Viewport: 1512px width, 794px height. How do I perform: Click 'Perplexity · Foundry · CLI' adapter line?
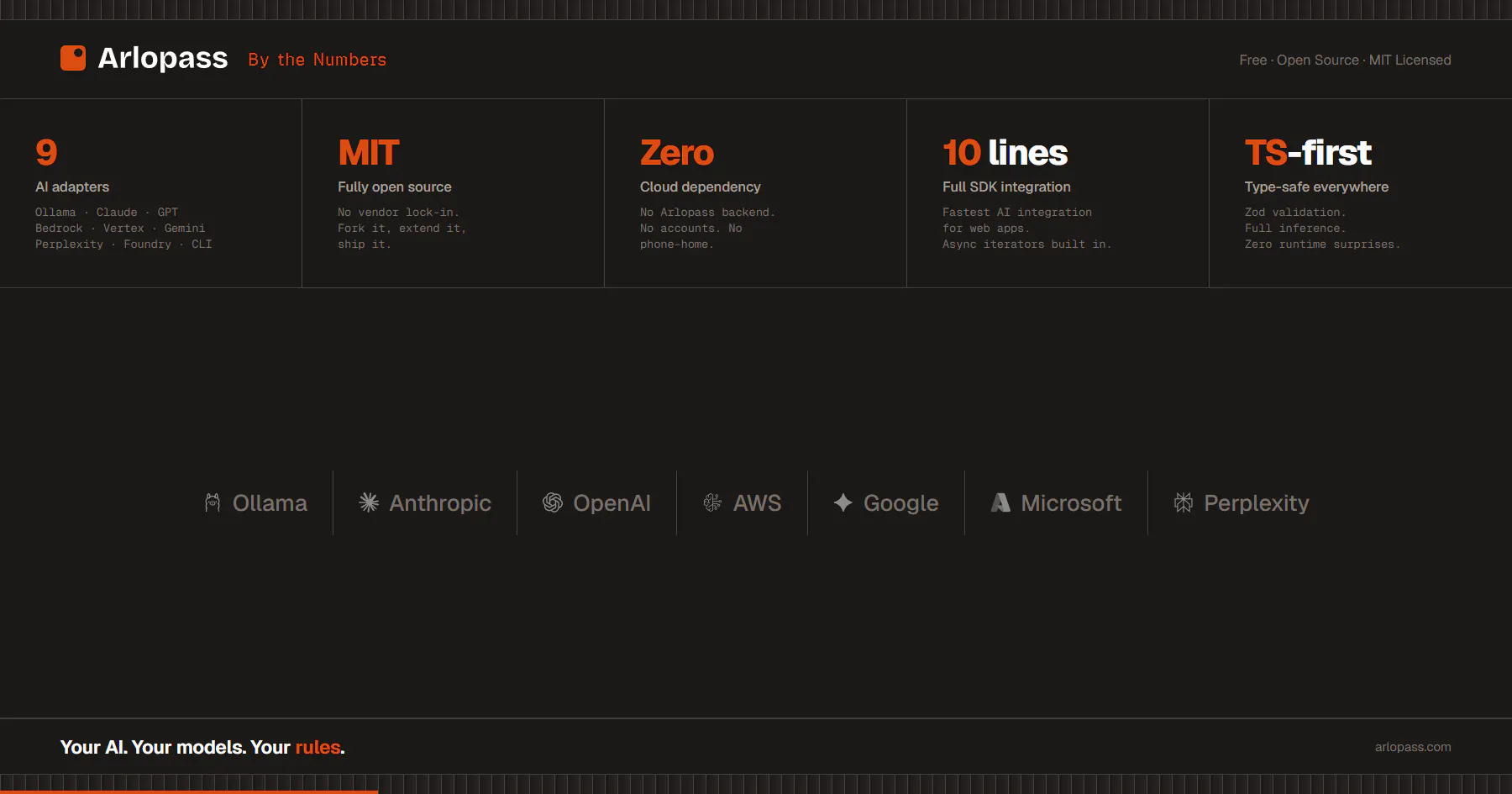click(123, 245)
